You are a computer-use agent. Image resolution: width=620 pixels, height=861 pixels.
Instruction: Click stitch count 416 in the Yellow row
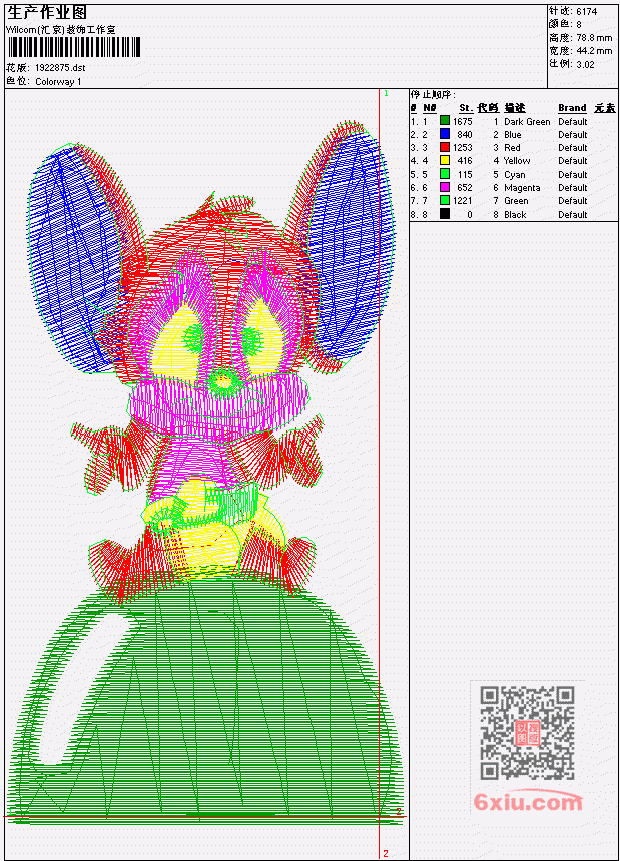click(465, 161)
